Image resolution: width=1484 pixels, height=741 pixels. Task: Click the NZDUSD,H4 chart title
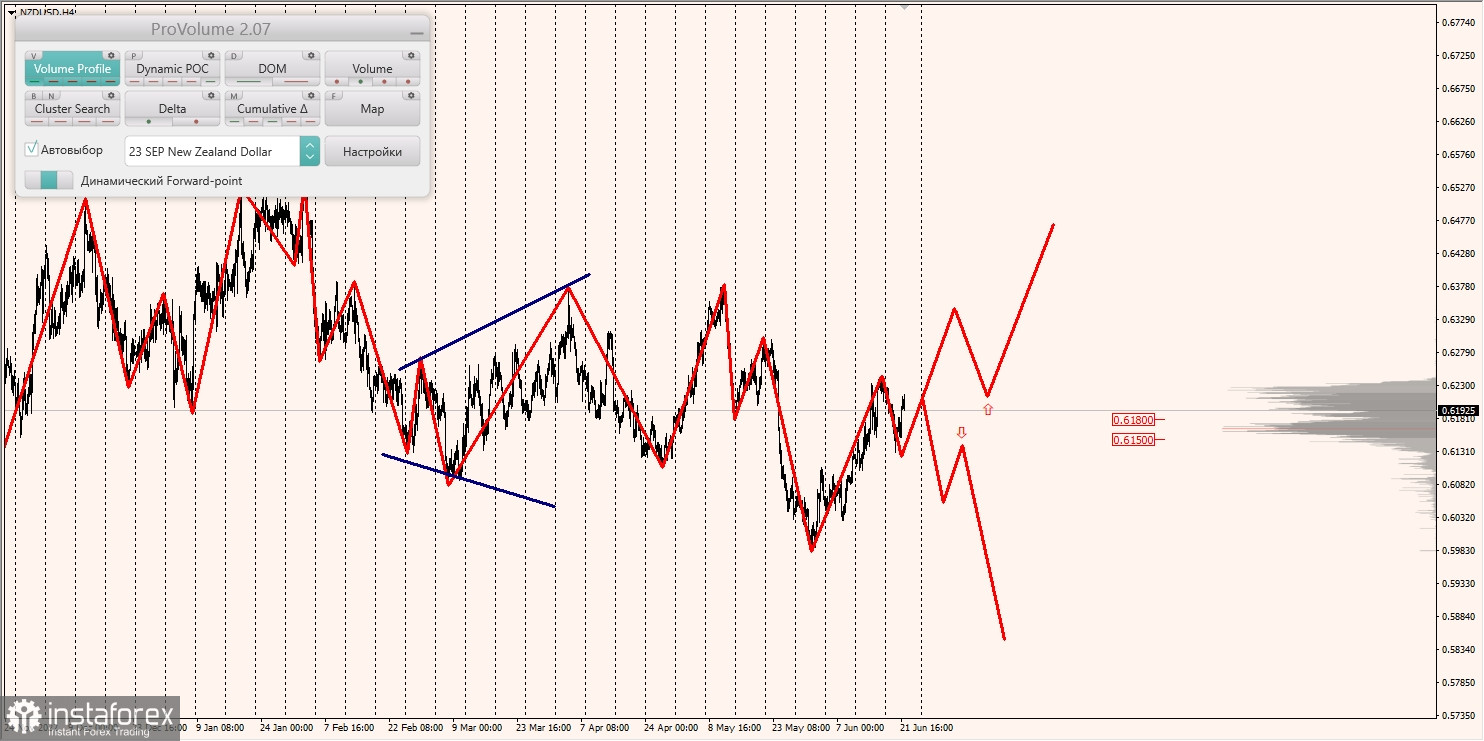coord(48,13)
